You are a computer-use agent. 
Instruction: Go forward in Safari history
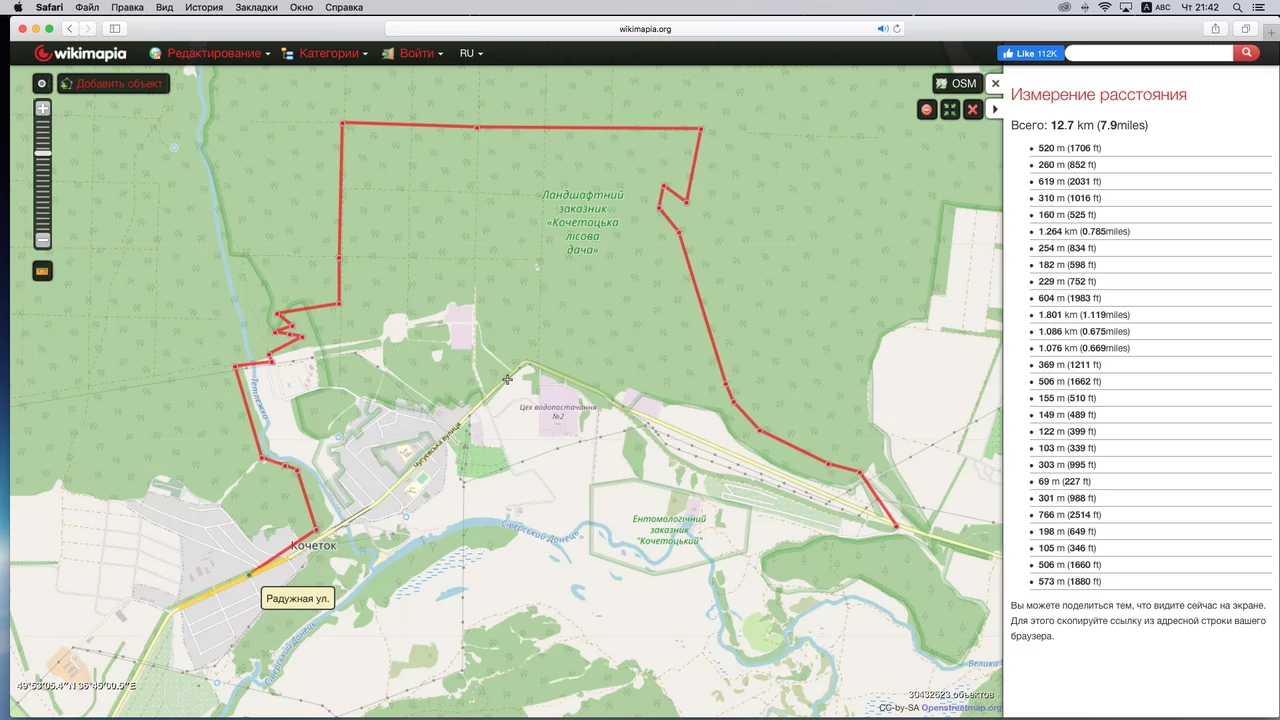tap(88, 29)
